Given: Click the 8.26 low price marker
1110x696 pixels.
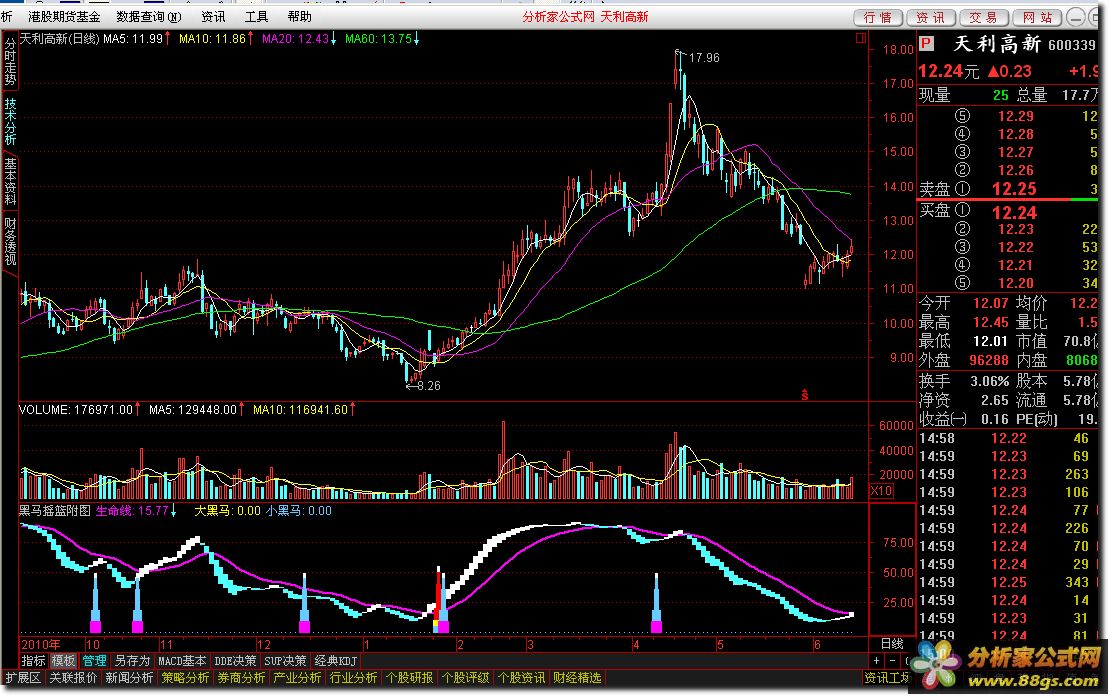Looking at the screenshot, I should (x=428, y=386).
